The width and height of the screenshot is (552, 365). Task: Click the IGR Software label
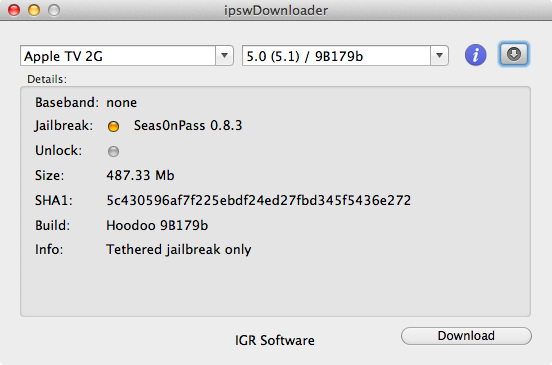[x=275, y=340]
